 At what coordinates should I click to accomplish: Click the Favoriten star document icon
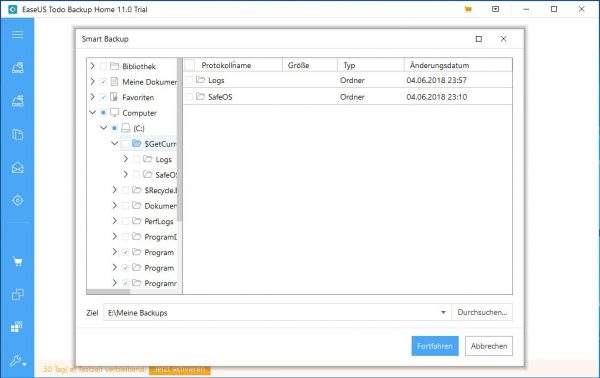tap(114, 97)
